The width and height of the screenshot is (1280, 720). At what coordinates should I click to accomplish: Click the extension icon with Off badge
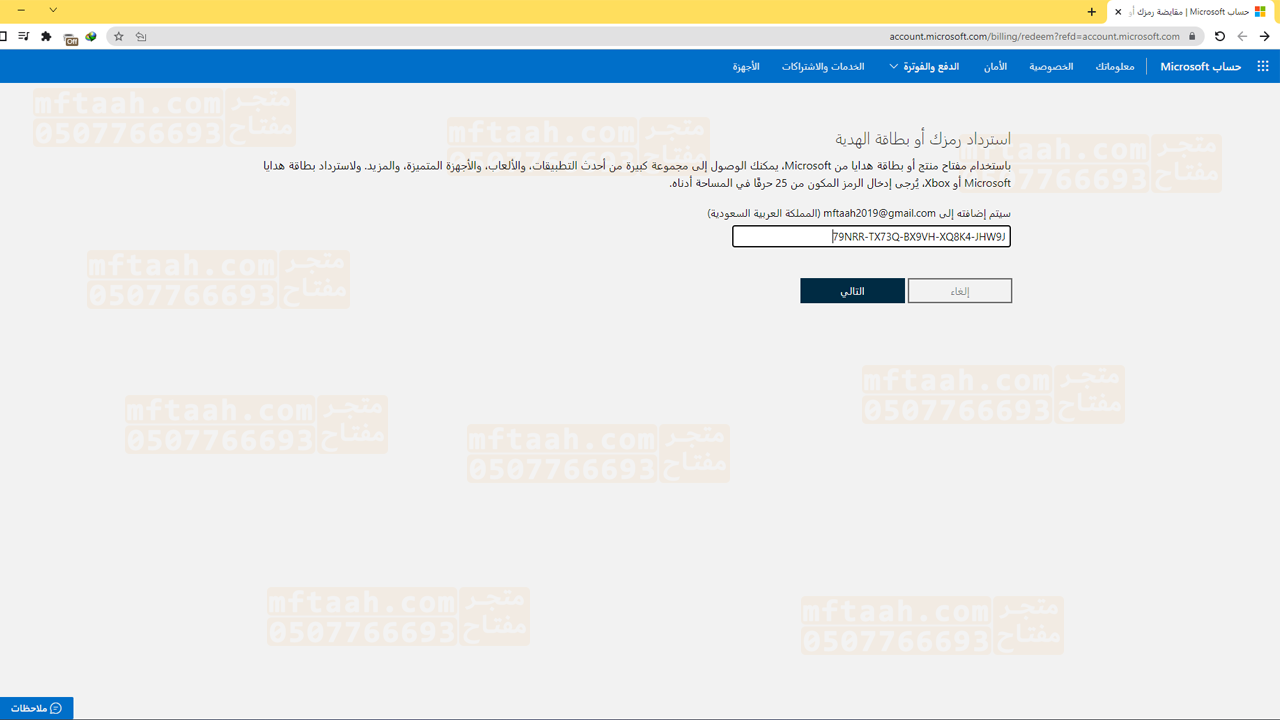(x=70, y=38)
